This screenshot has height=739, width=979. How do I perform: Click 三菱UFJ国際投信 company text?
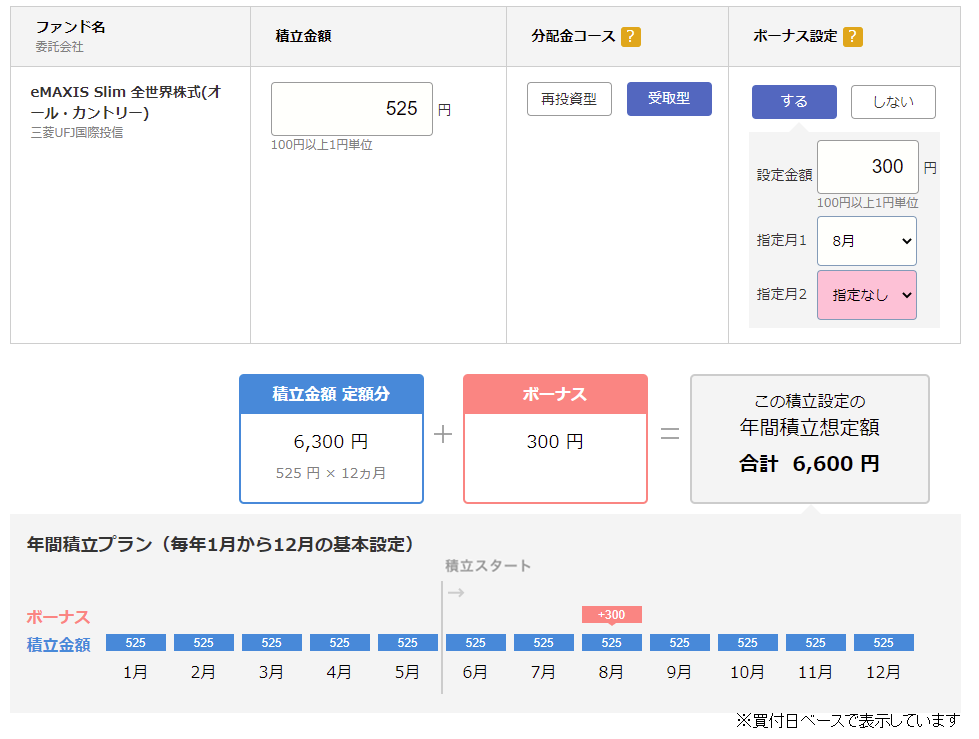77,132
